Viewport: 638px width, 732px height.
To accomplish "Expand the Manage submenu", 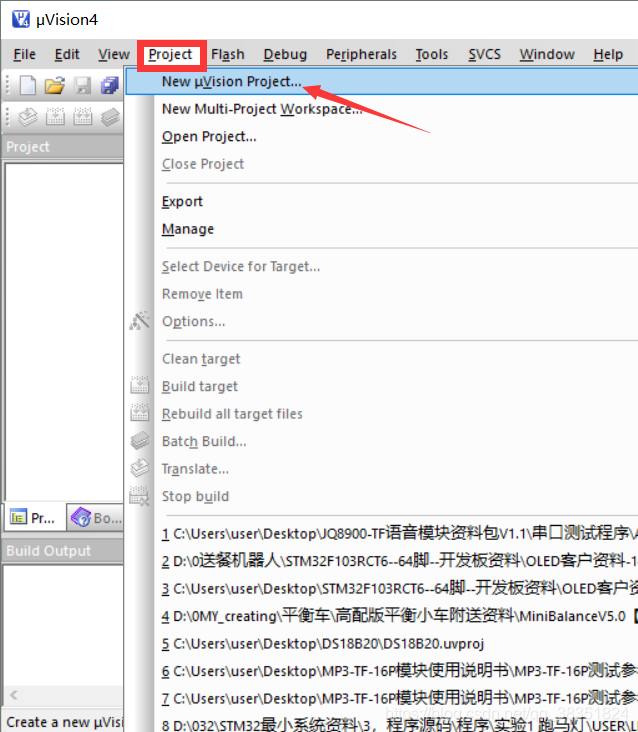I will click(382, 229).
